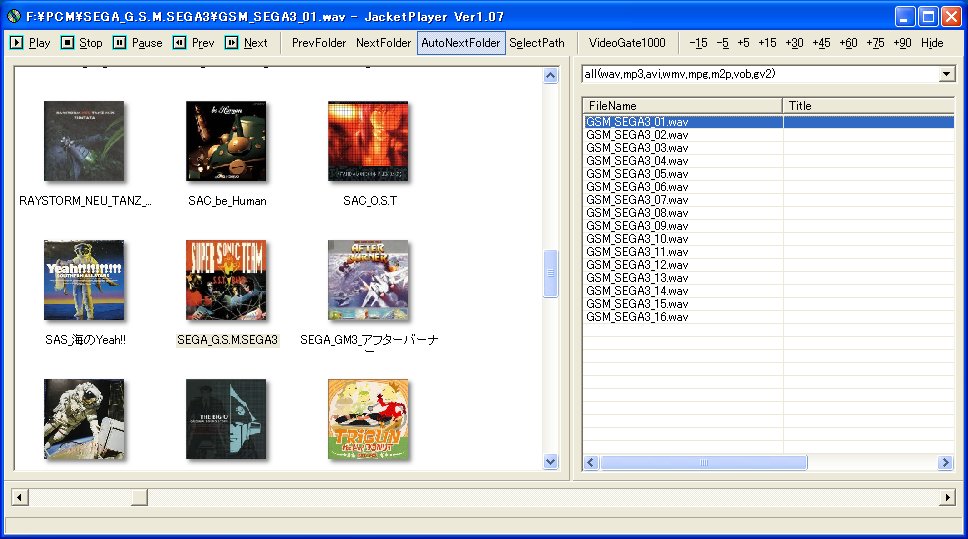Click the file list scroll-left arrow
The height and width of the screenshot is (539, 968).
coord(591,462)
